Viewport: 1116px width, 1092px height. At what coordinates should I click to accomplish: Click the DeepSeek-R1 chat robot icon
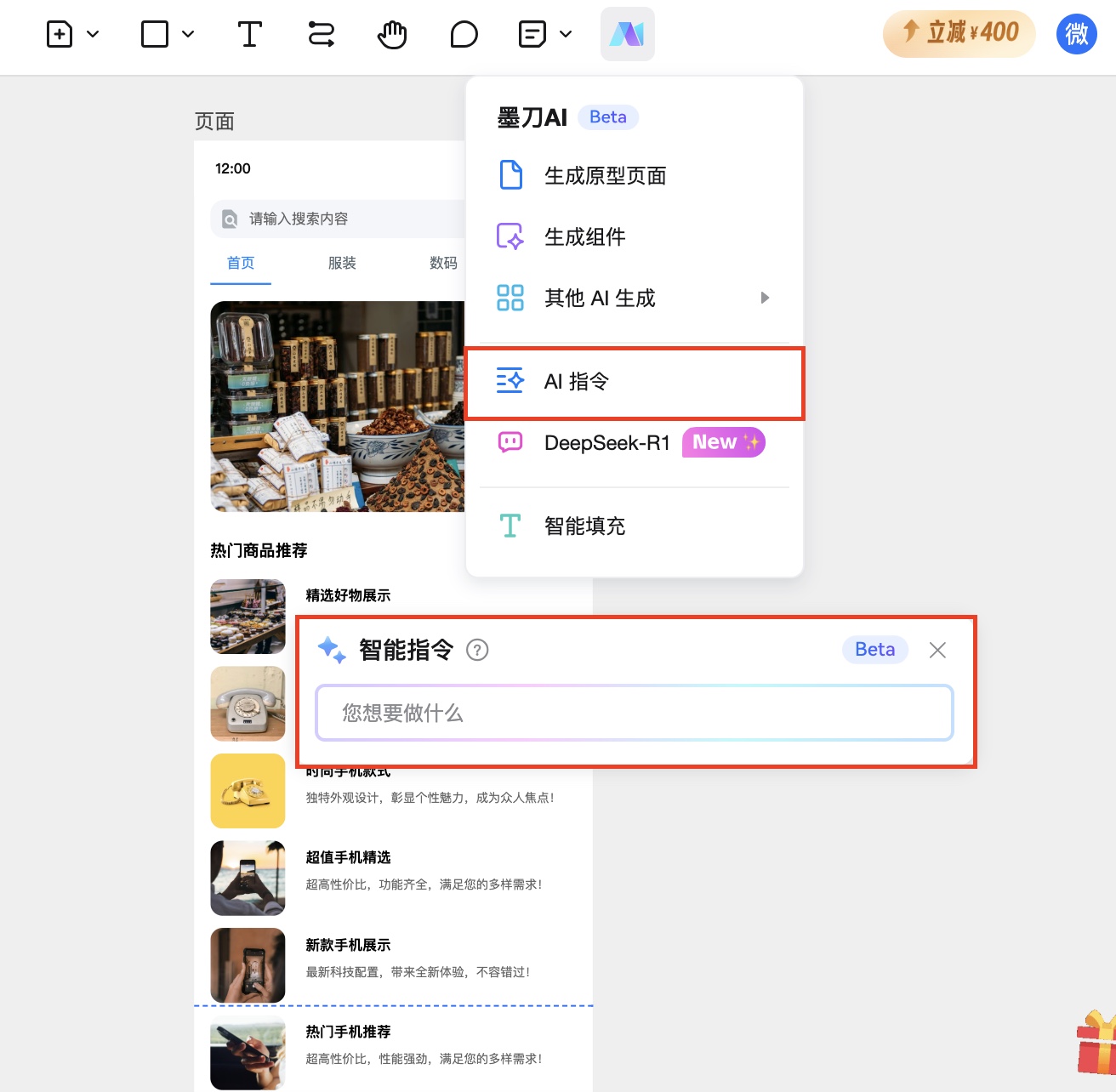510,442
